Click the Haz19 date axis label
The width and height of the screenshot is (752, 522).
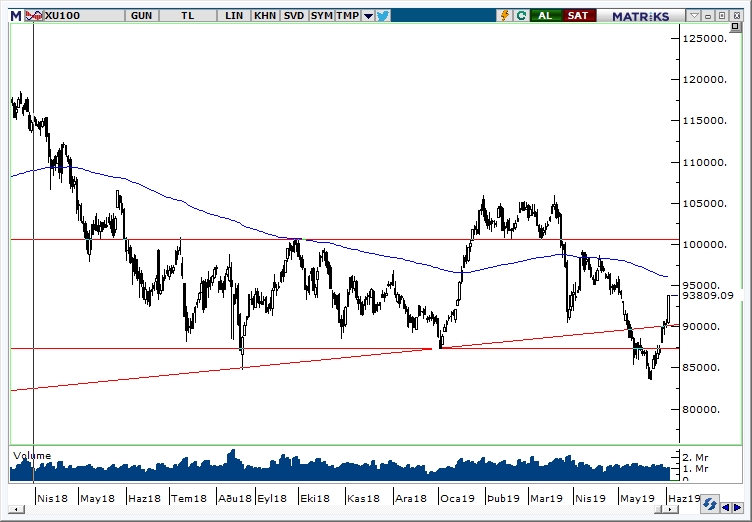[684, 498]
